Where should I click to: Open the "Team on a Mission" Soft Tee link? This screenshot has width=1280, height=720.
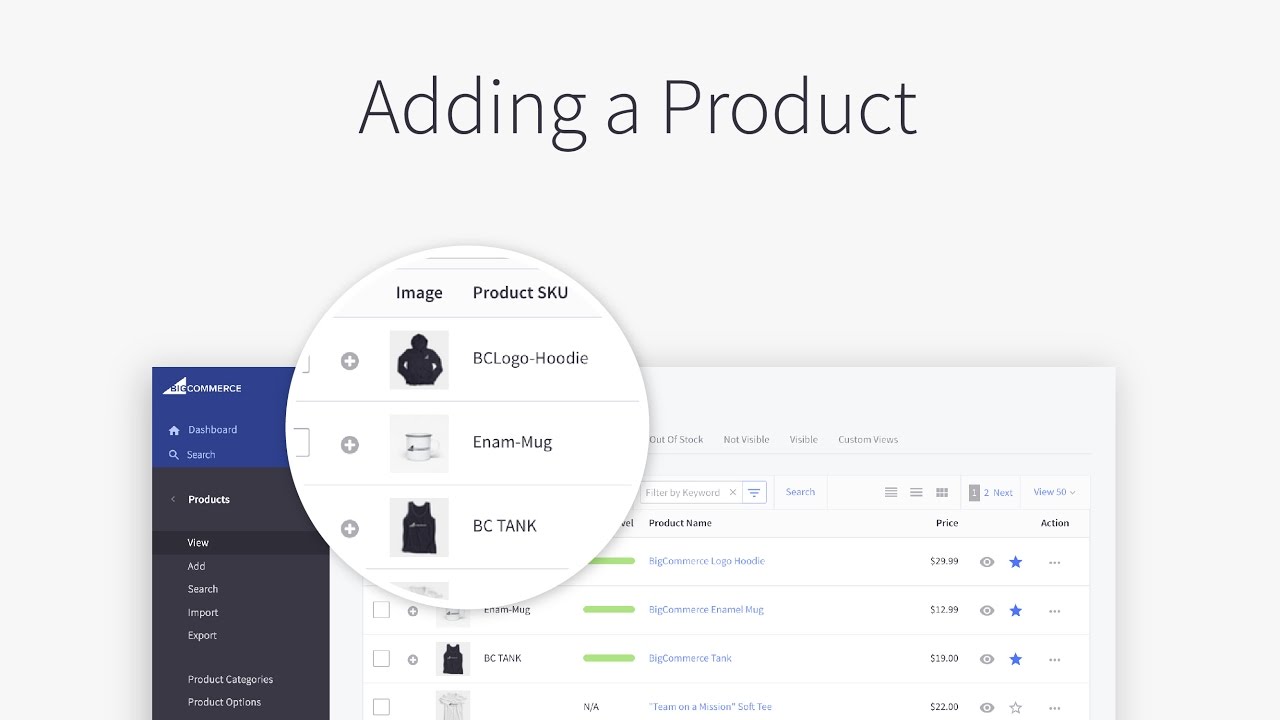point(710,707)
